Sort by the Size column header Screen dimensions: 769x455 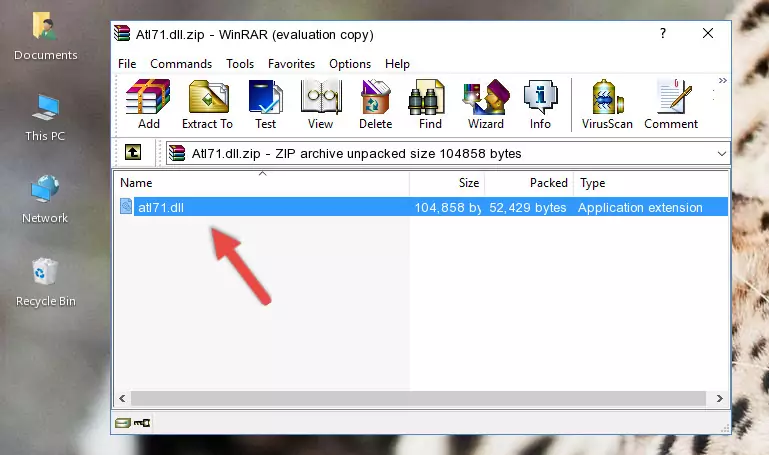(x=447, y=183)
